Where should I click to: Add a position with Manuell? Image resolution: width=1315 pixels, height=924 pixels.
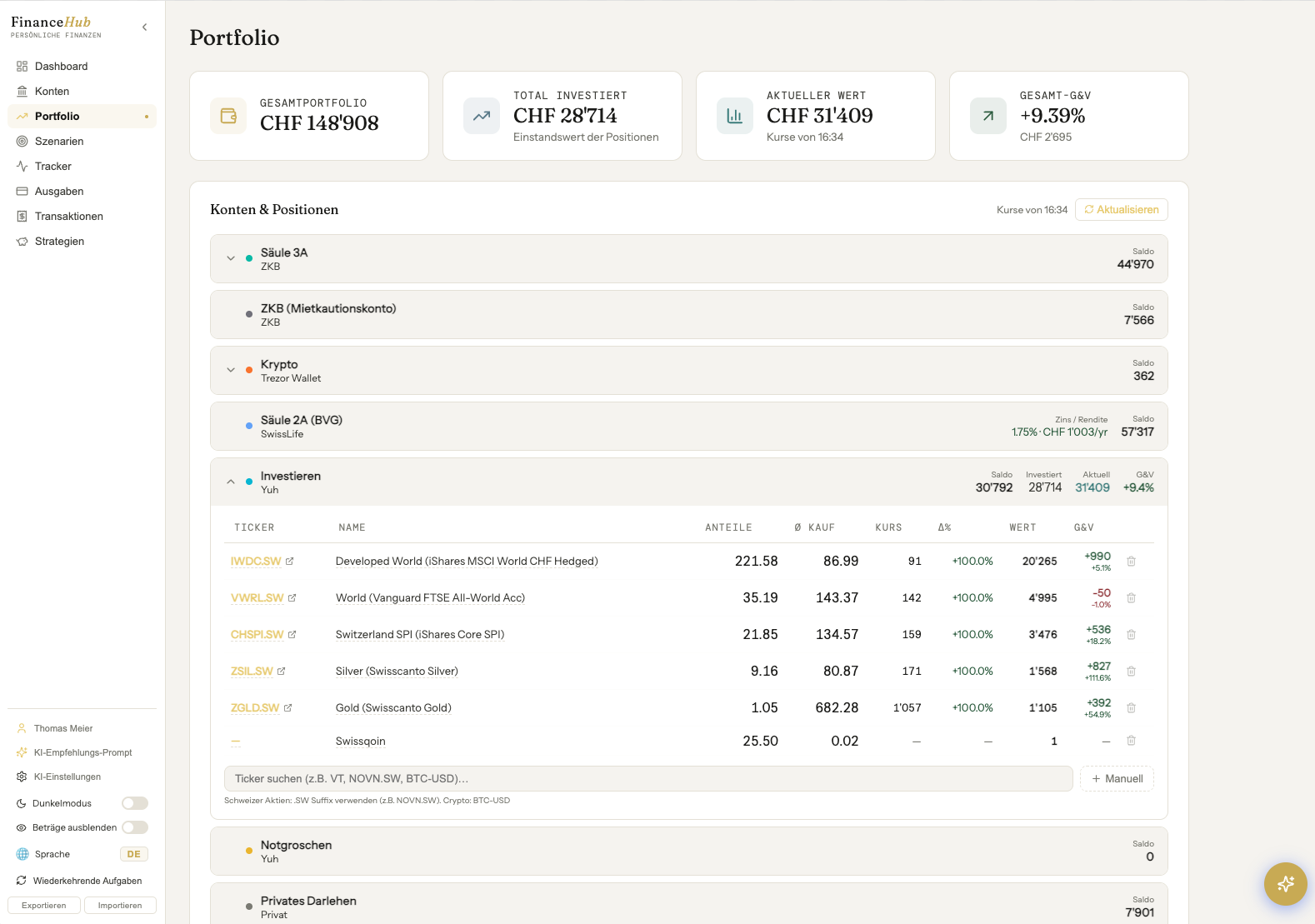click(x=1117, y=778)
